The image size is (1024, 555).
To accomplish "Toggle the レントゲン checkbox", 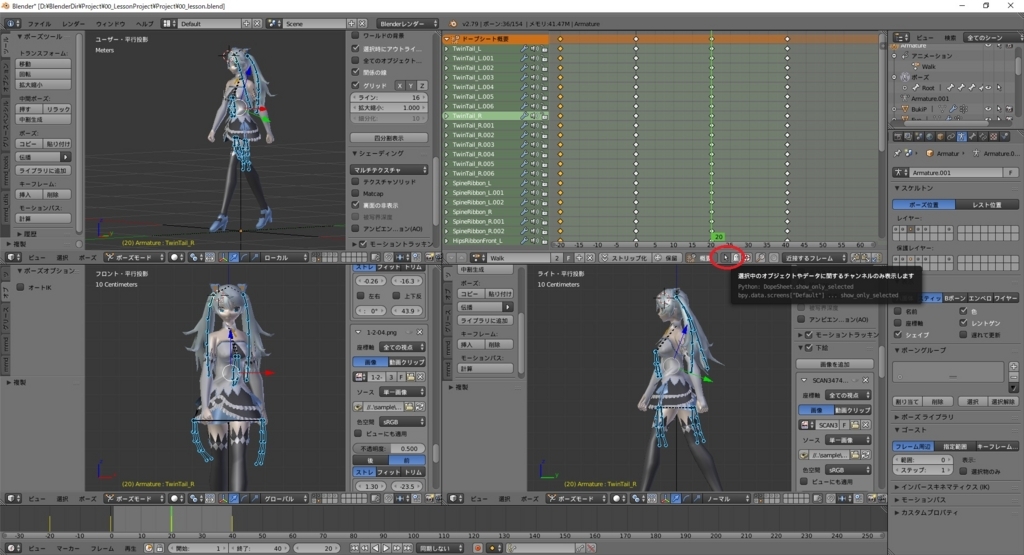I will 963,323.
